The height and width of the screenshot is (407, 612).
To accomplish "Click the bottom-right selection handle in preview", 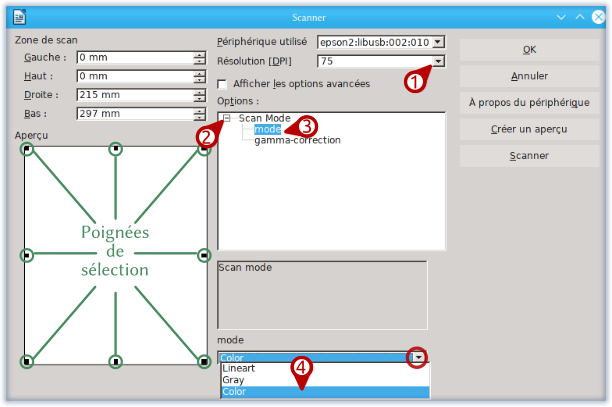I will coord(204,360).
